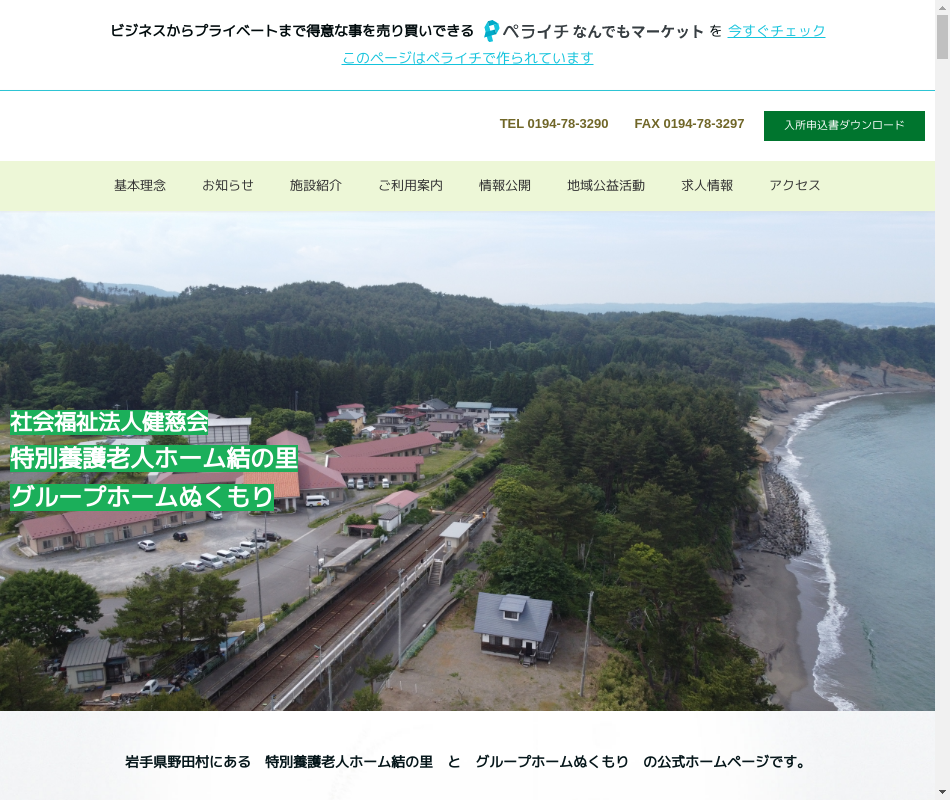Click the 特別養護老人ホーム結の里 heading on the photo

click(x=154, y=459)
